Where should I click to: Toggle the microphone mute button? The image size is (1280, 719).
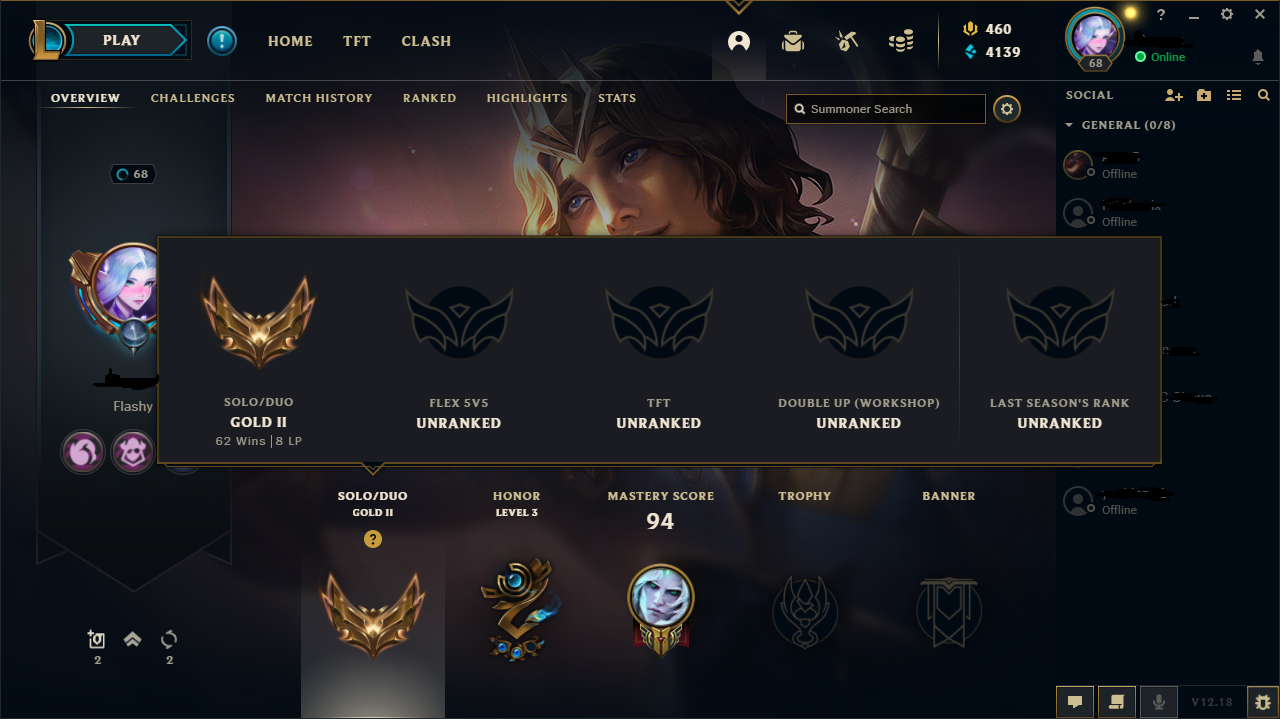coord(1159,702)
